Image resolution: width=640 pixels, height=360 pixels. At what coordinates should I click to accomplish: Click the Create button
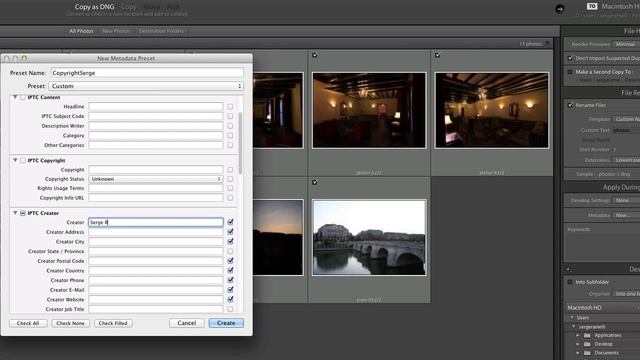click(226, 323)
